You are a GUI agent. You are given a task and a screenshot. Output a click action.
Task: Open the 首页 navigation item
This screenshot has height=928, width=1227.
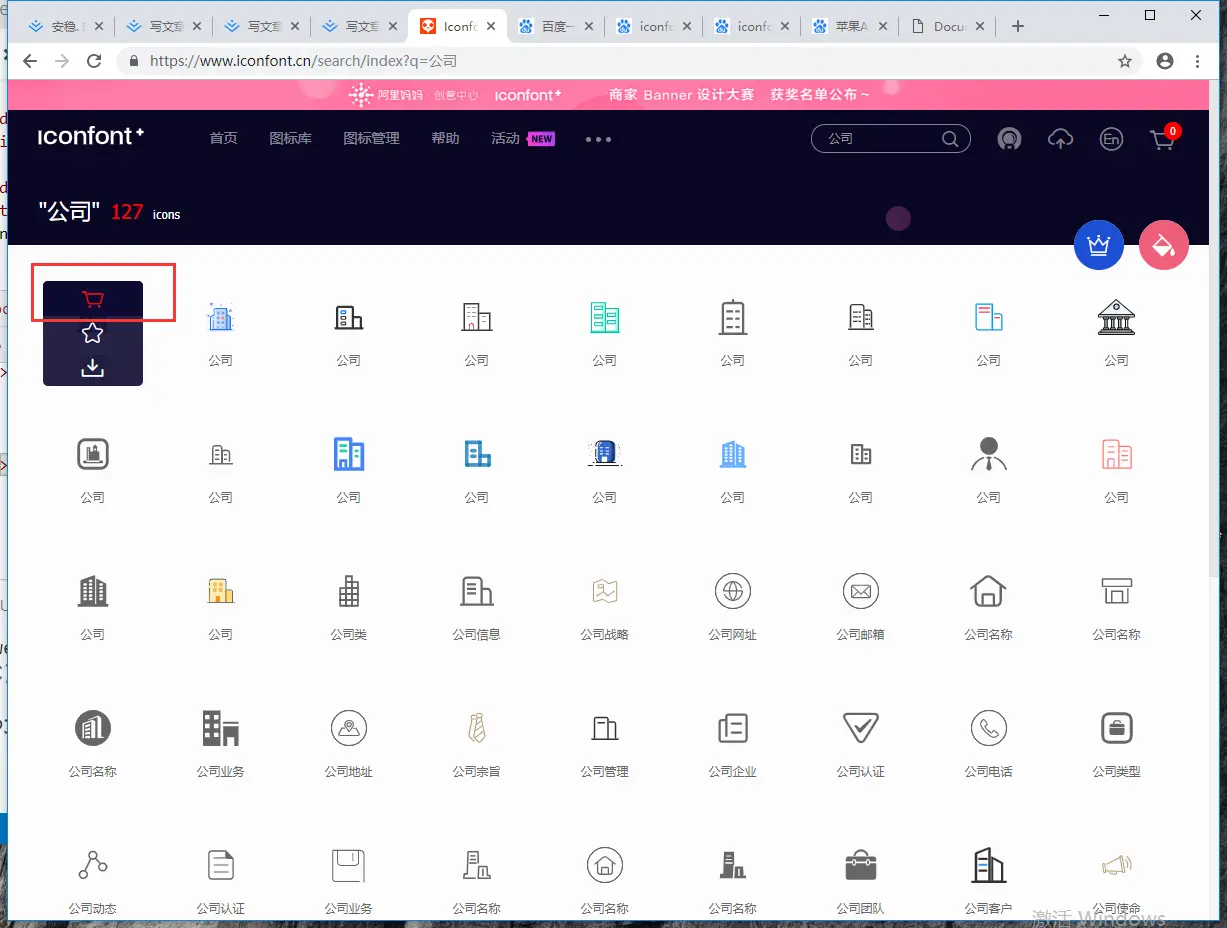pos(223,139)
